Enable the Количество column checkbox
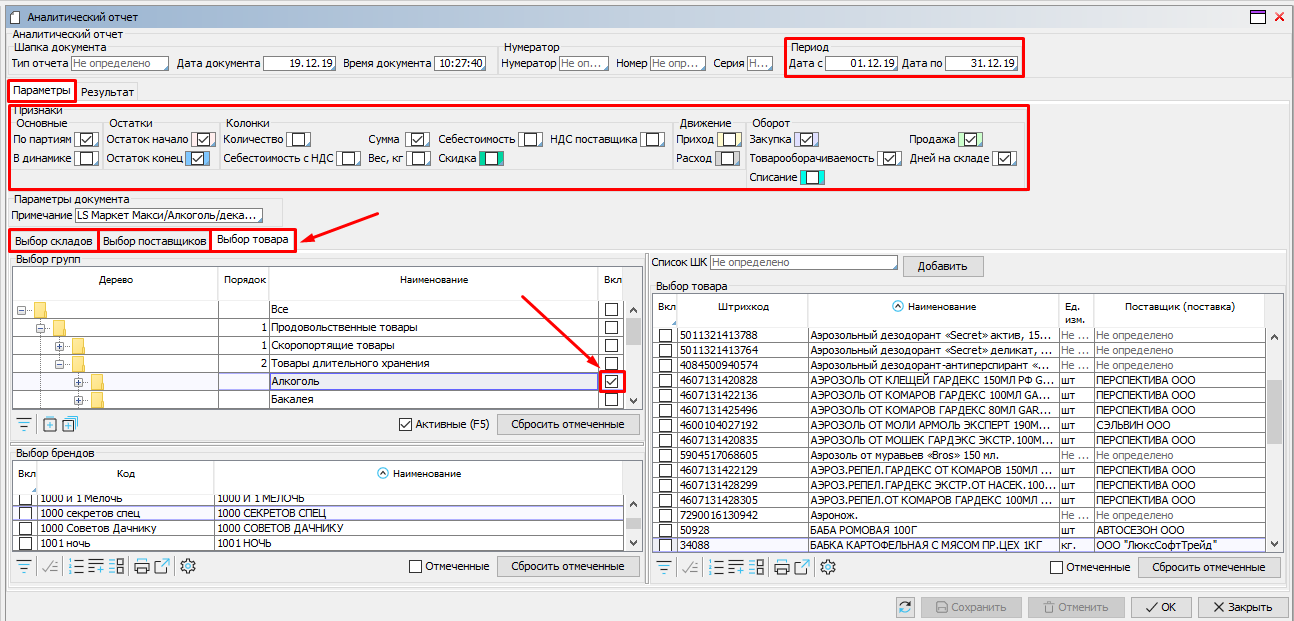Viewport: 1294px width, 621px height. point(299,139)
